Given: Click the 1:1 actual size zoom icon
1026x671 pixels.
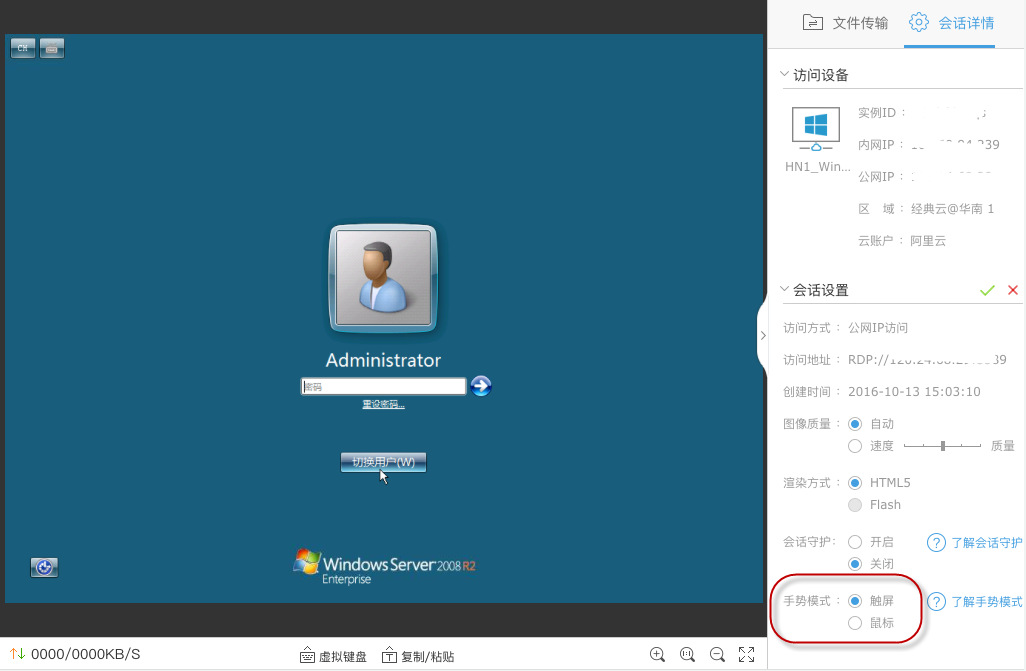Looking at the screenshot, I should 687,655.
